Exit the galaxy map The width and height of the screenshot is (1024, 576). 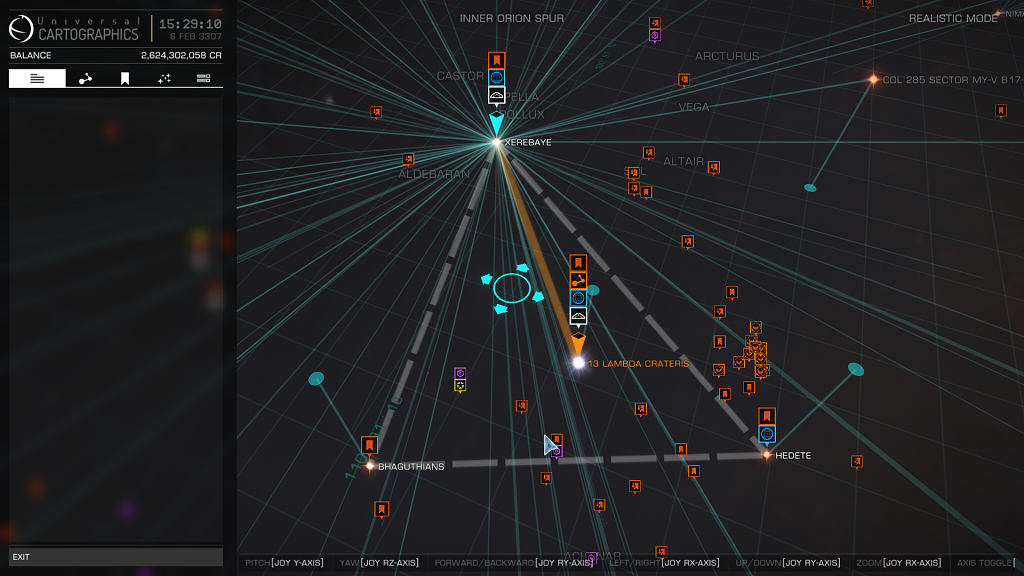pos(116,557)
